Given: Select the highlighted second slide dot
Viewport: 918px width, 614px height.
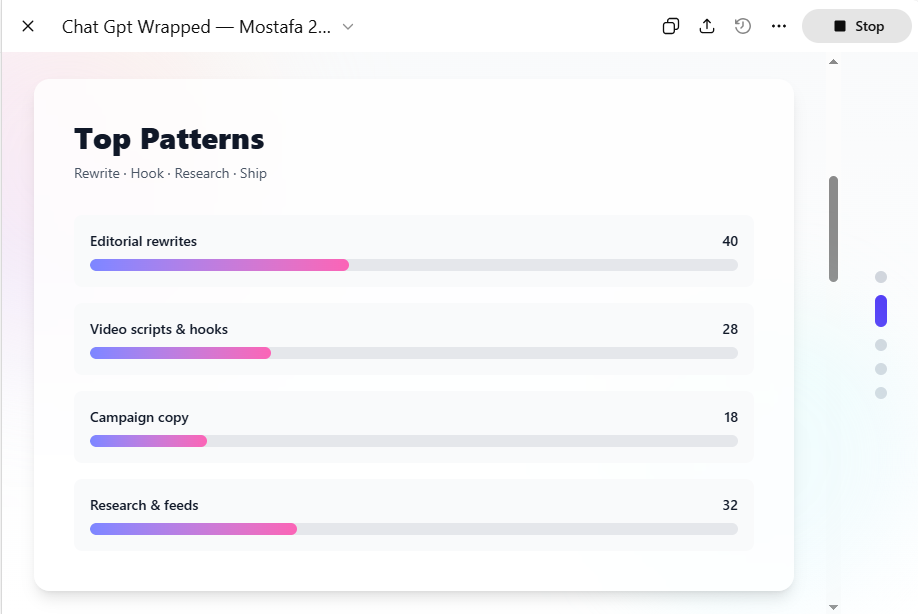Looking at the screenshot, I should [x=881, y=311].
